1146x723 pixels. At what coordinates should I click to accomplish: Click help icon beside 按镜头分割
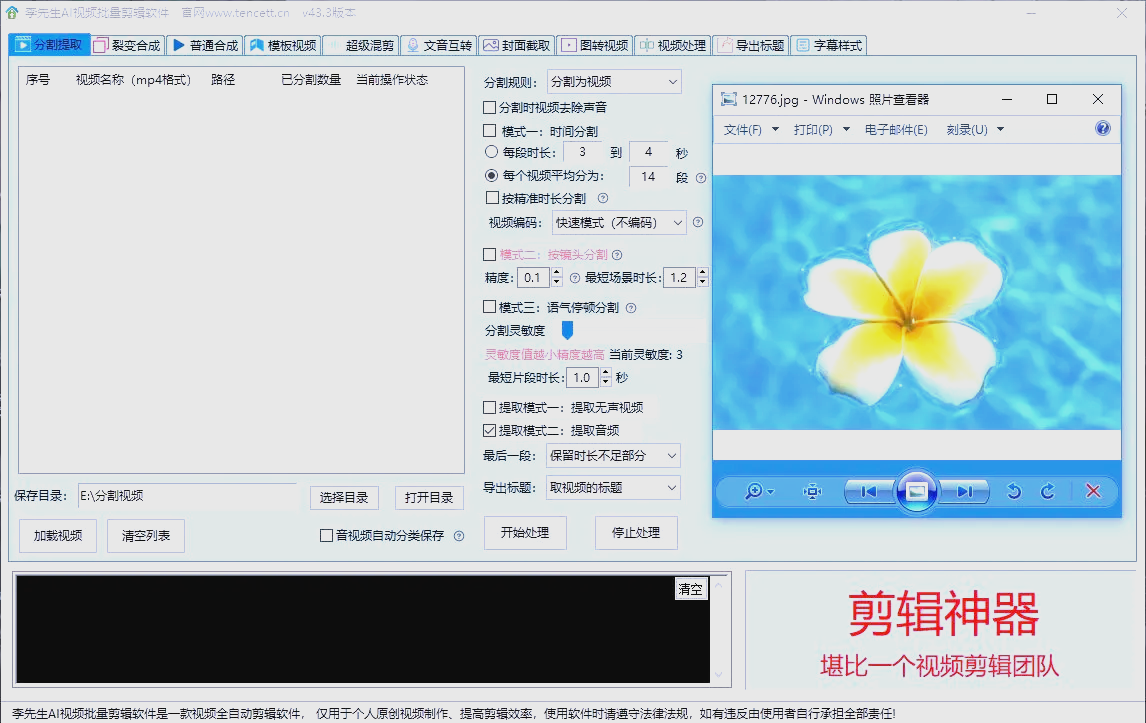click(617, 255)
